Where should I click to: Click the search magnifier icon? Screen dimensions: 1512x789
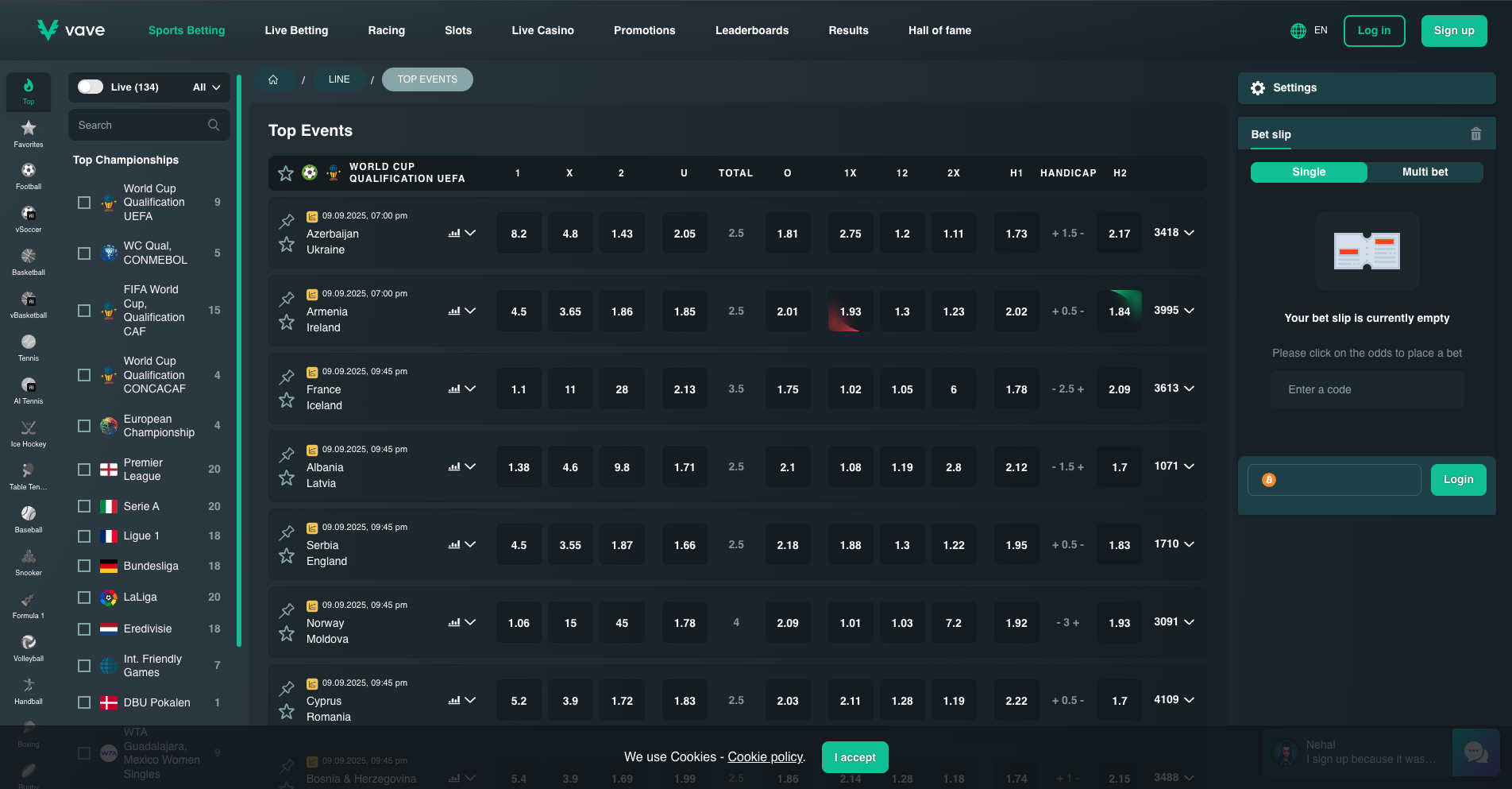214,125
